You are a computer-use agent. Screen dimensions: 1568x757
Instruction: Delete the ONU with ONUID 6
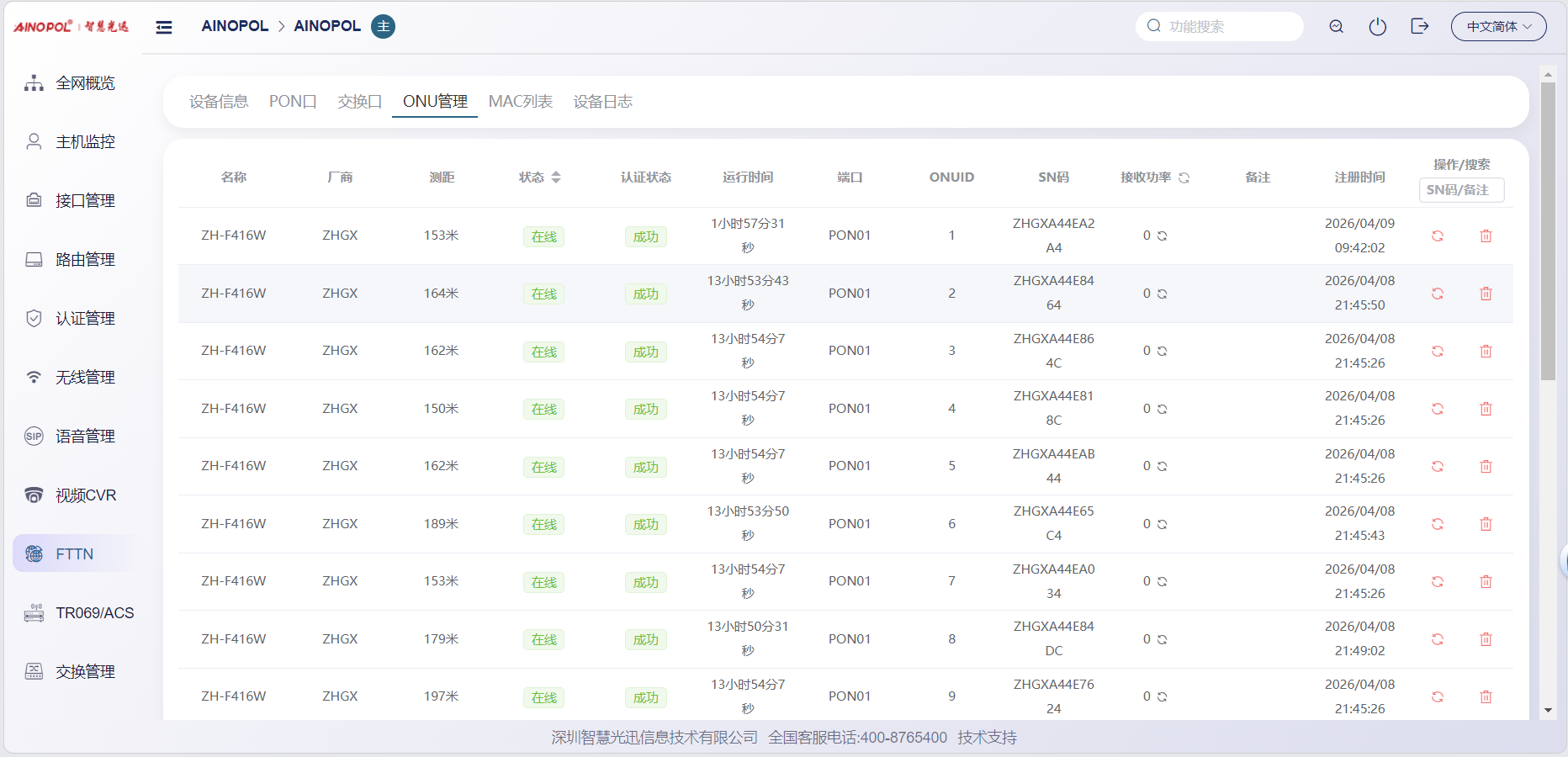(1486, 524)
